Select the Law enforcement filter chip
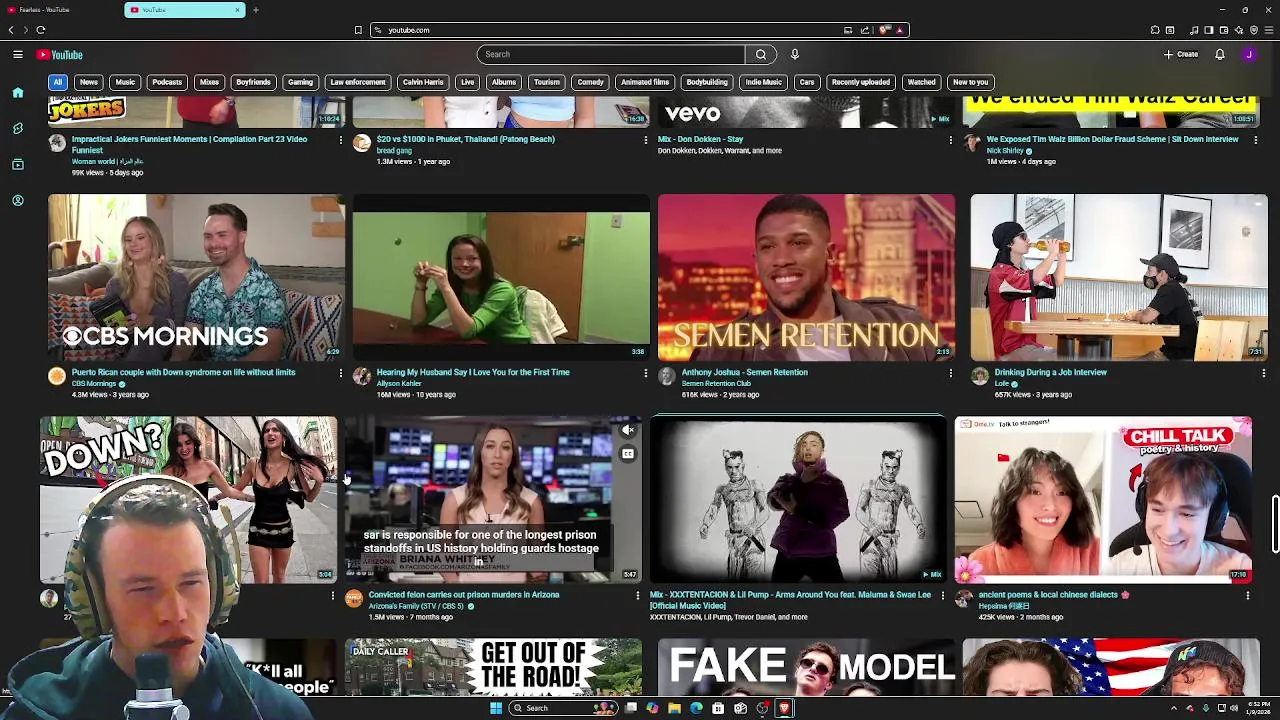The image size is (1280, 720). pos(357,82)
